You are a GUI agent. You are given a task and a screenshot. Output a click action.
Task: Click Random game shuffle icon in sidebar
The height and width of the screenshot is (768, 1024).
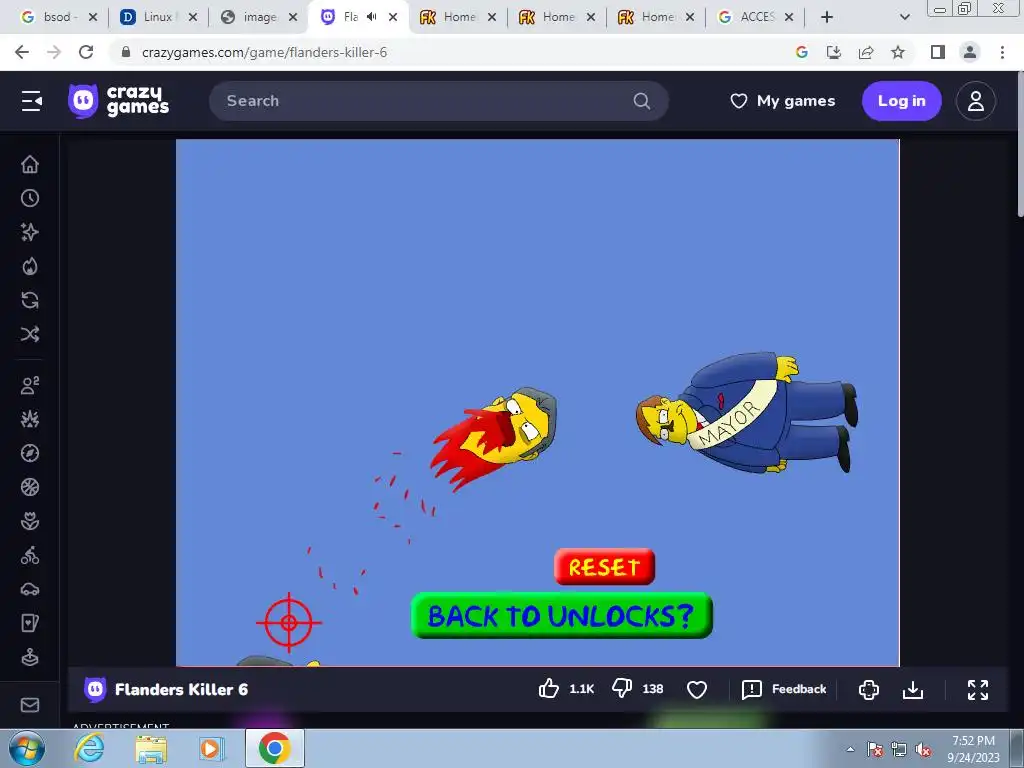coord(30,334)
